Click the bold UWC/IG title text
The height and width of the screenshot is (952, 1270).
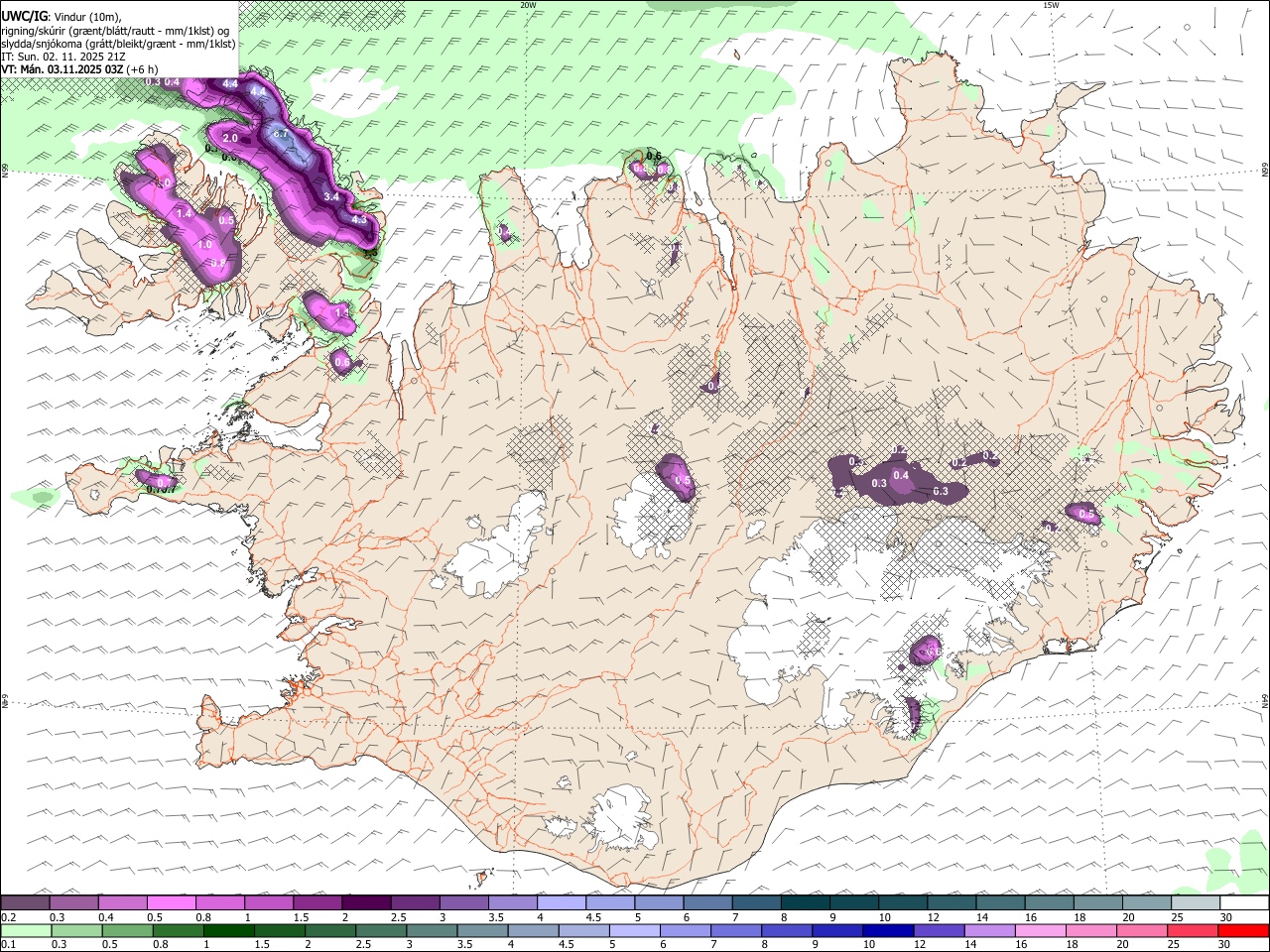24,16
